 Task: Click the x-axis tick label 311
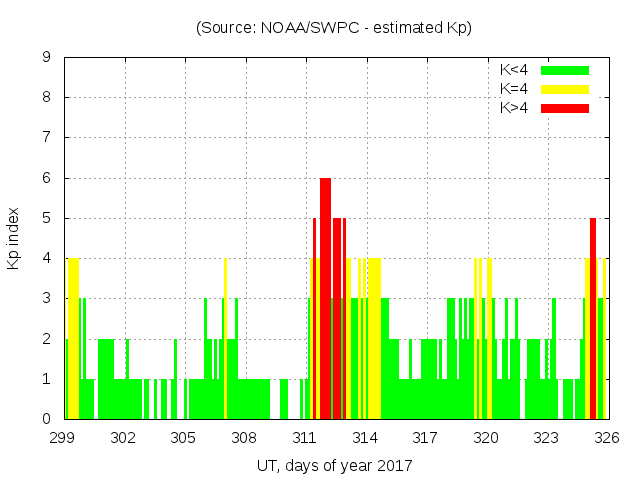click(305, 438)
